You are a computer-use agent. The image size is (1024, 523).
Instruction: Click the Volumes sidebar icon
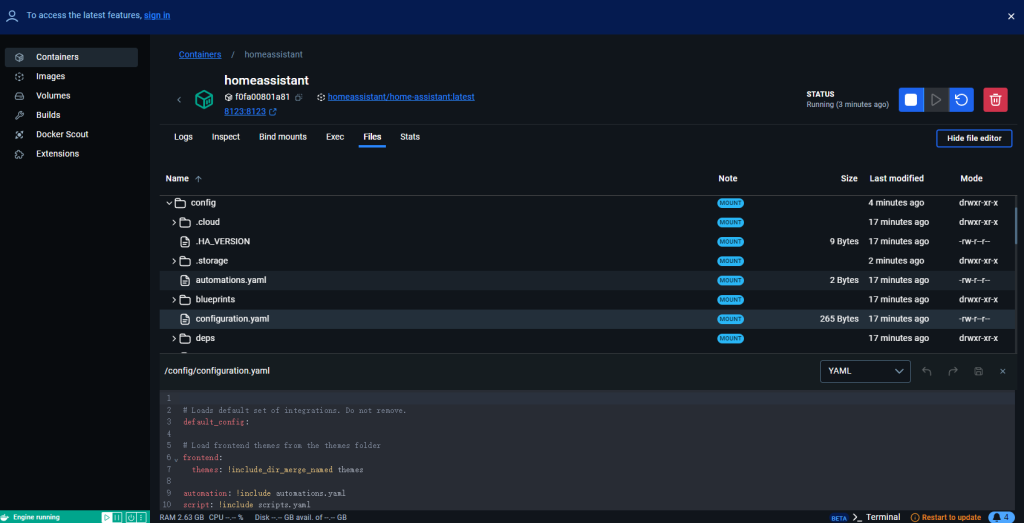tap(20, 96)
